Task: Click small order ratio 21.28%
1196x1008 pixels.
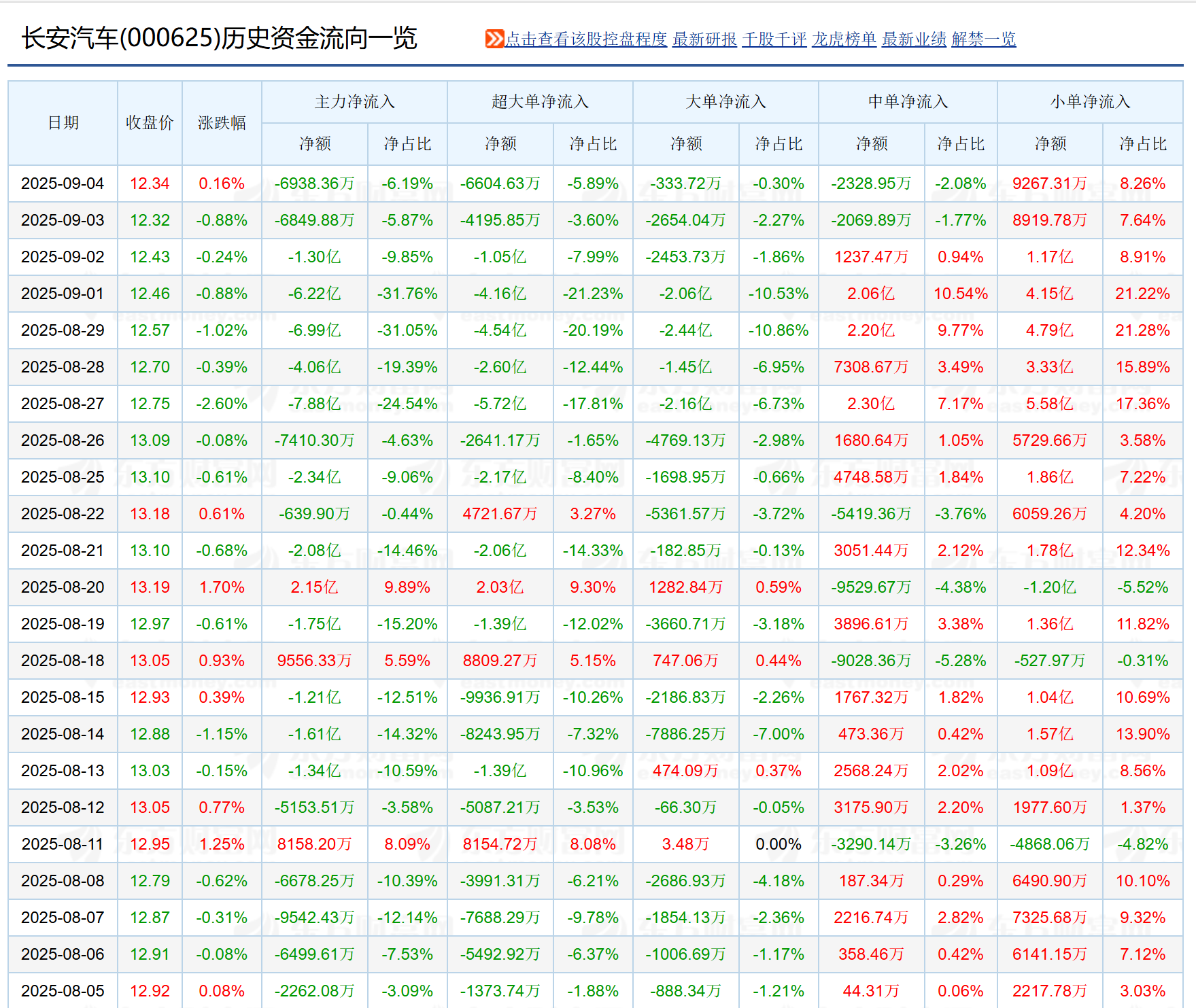Action: (x=1143, y=330)
